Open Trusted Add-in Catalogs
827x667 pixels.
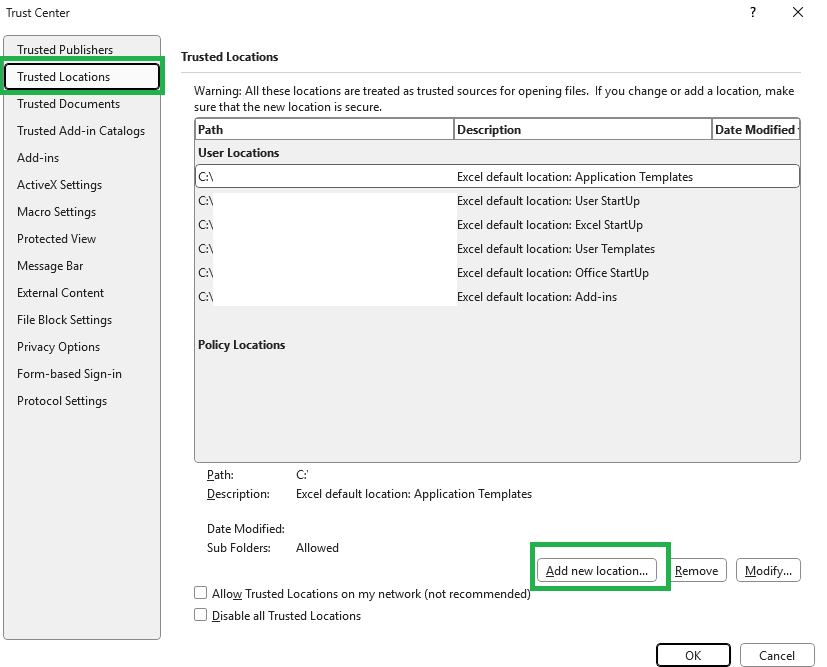coord(81,131)
